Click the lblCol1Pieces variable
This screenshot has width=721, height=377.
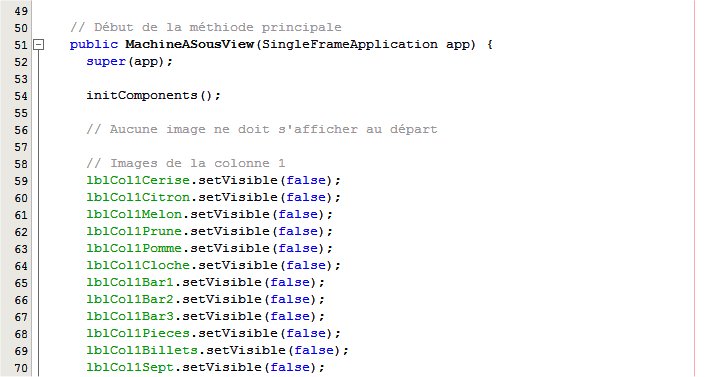138,333
